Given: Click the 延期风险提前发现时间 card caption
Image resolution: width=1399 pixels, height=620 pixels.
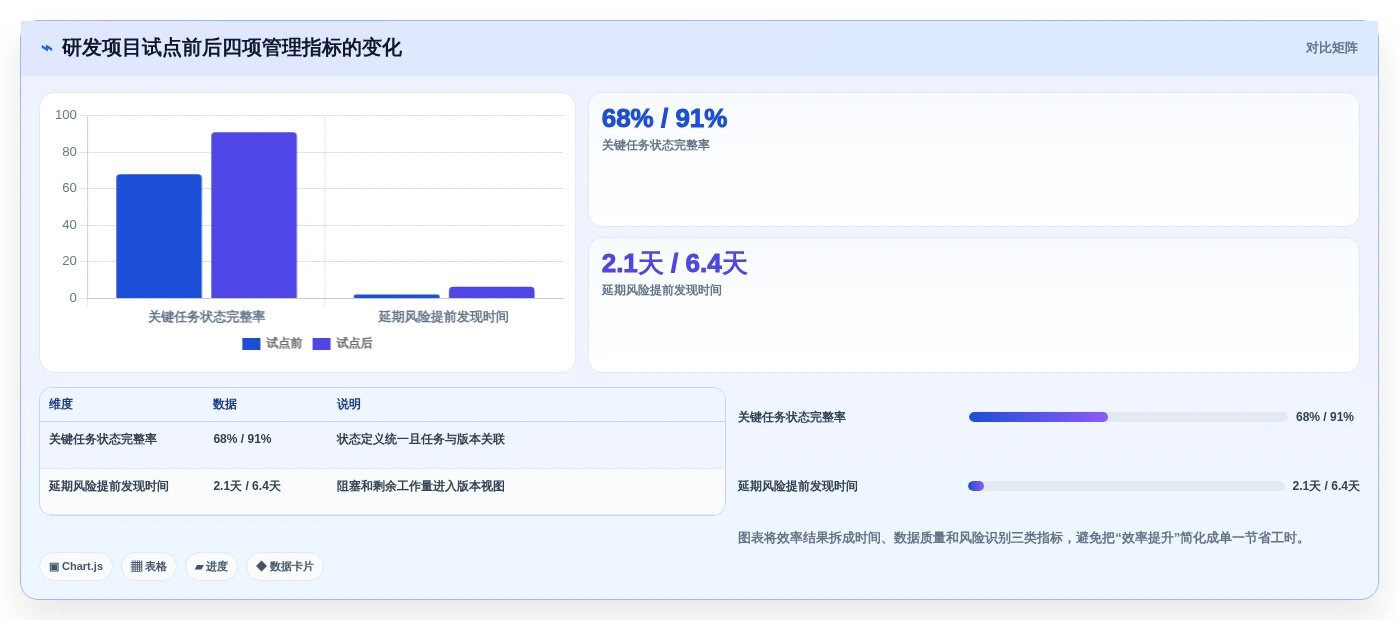Looking at the screenshot, I should (x=661, y=291).
